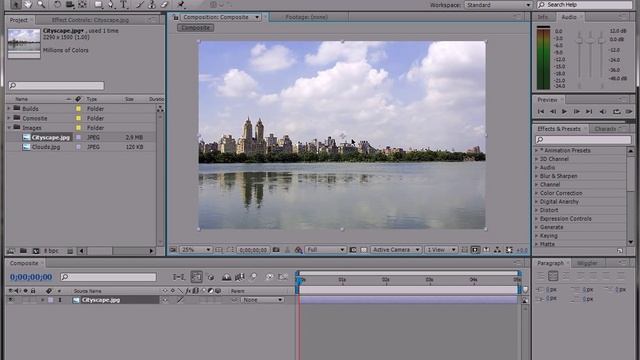640x360 pixels.
Task: Open the Paragraph tab
Action: click(x=550, y=263)
